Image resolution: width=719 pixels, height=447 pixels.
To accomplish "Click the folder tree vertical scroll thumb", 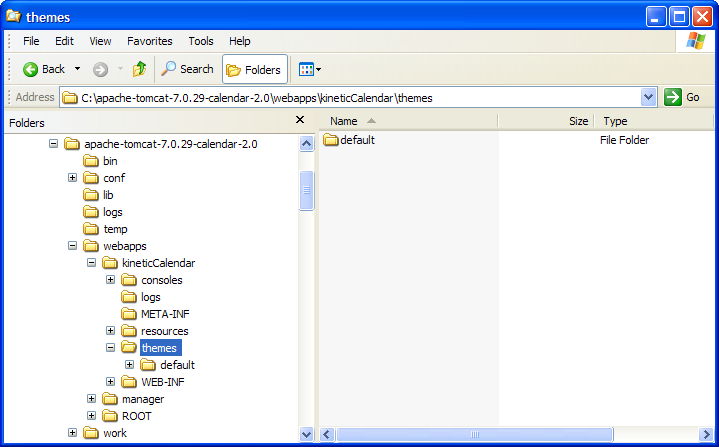I will (x=306, y=190).
